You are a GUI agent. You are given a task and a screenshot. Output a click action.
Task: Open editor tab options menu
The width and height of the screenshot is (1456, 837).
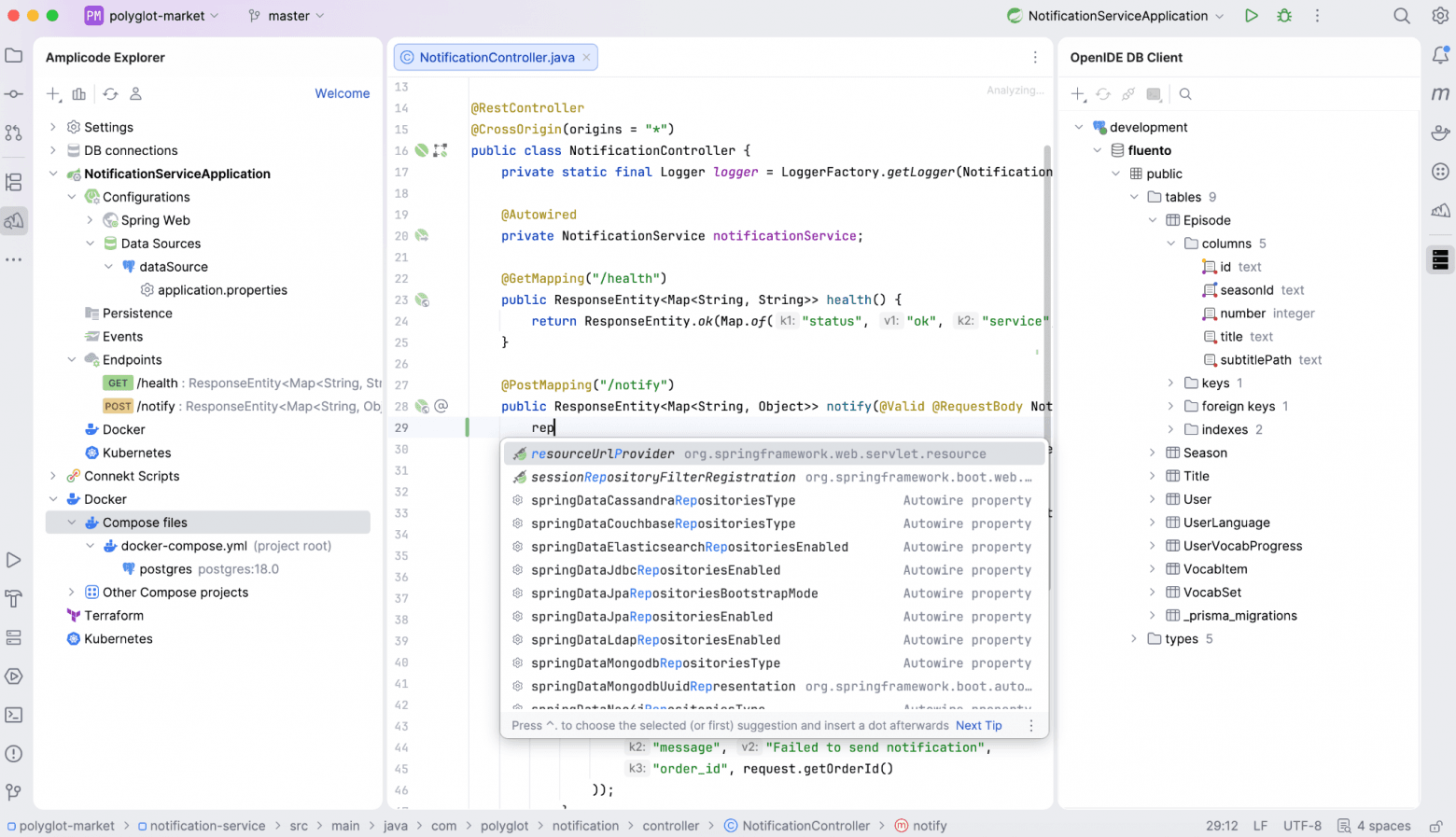point(1035,57)
